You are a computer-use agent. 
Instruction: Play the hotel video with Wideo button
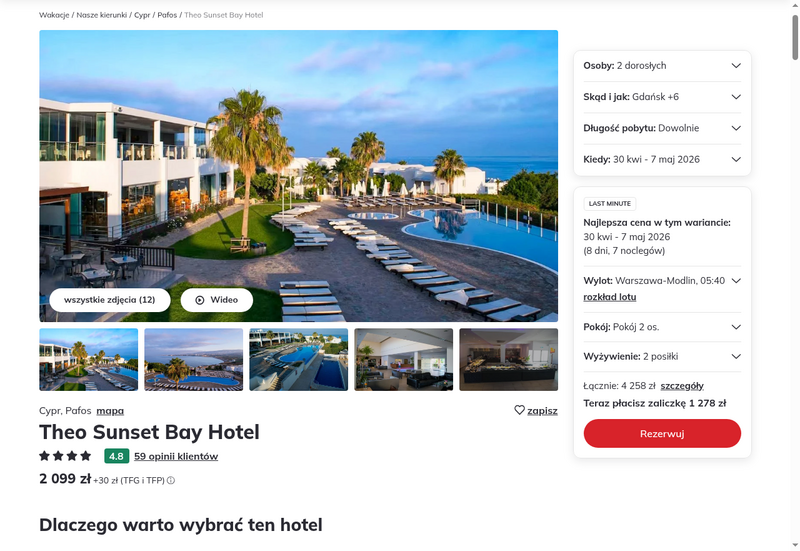(x=217, y=300)
